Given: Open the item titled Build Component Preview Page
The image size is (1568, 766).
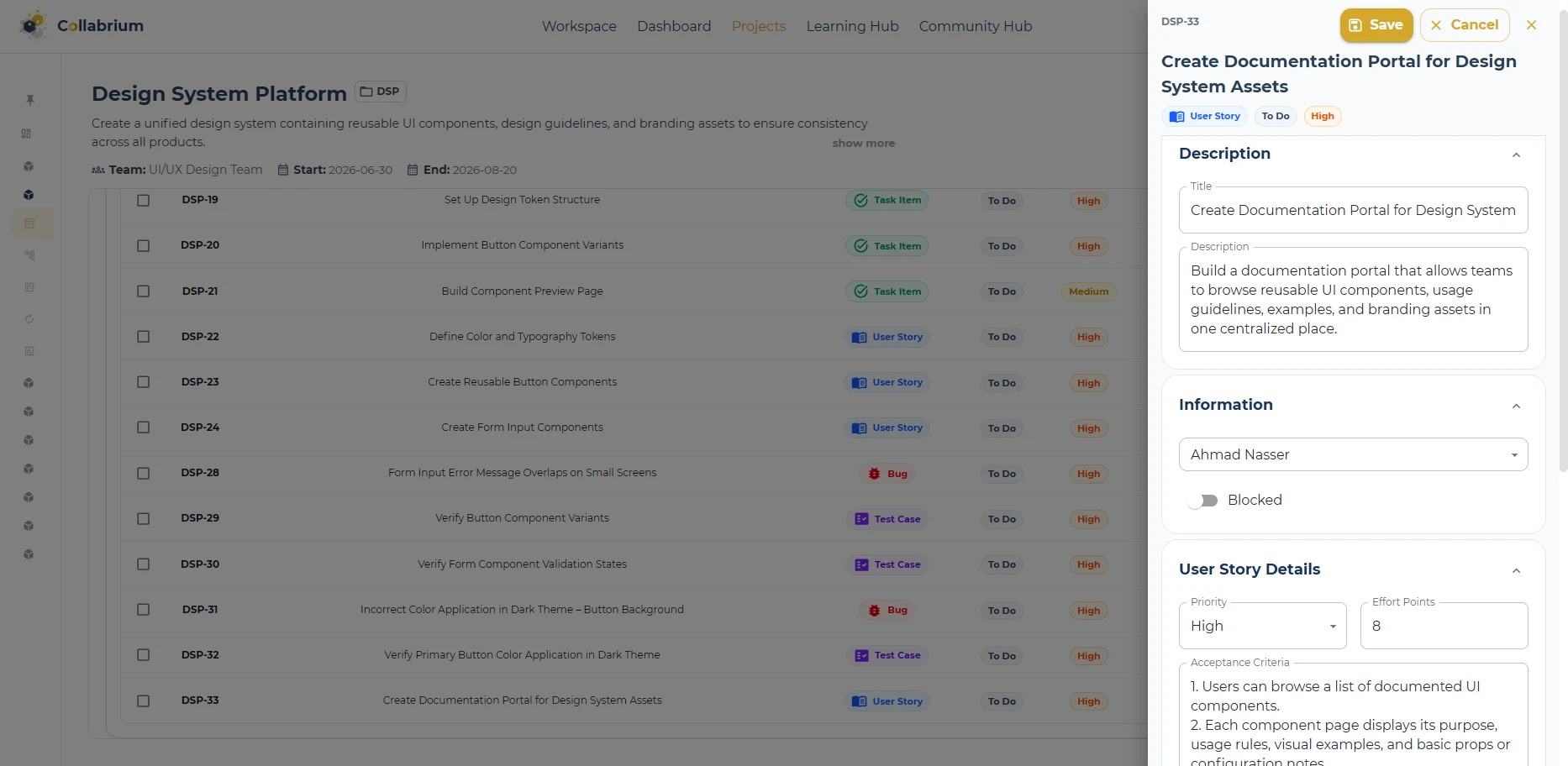Looking at the screenshot, I should 522,291.
